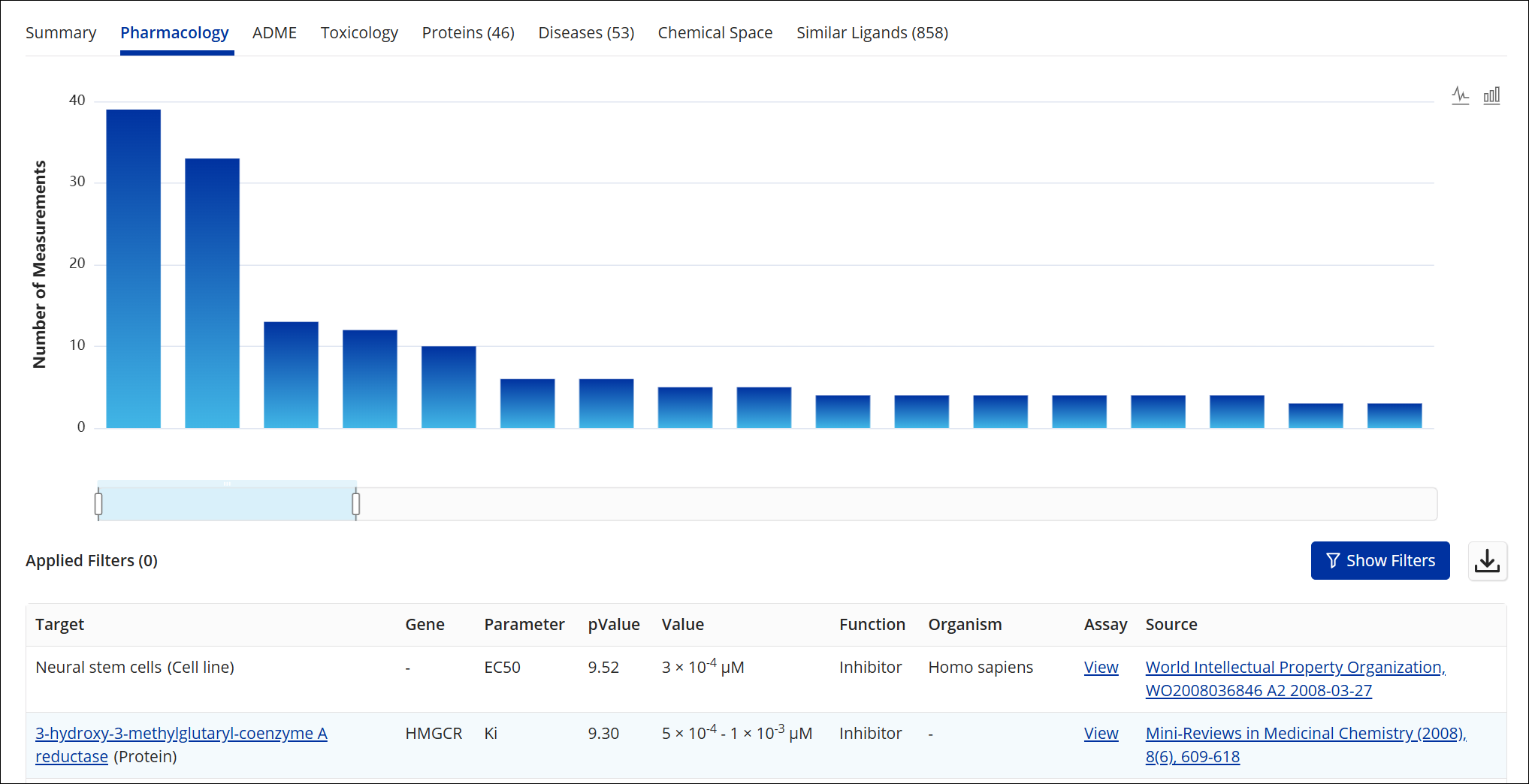This screenshot has width=1529, height=784.
Task: Grab the right handle of chart range slider
Action: (x=356, y=504)
